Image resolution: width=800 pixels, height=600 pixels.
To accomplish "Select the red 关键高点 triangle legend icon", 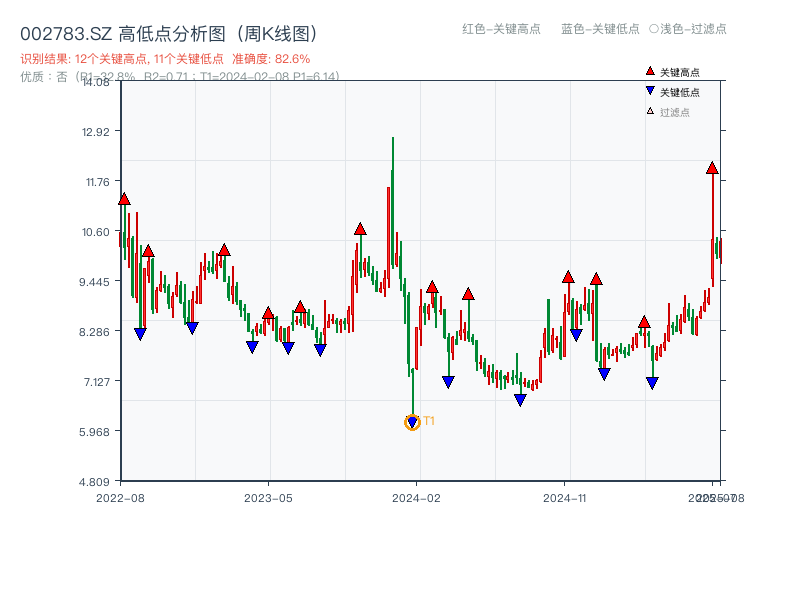I will [648, 70].
